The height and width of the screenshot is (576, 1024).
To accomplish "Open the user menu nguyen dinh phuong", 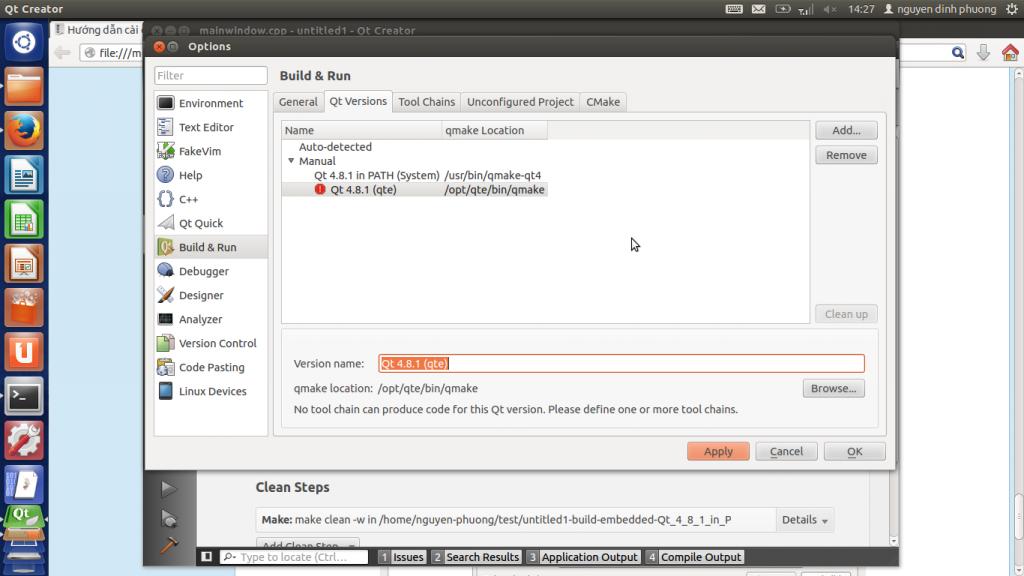I will (x=940, y=9).
